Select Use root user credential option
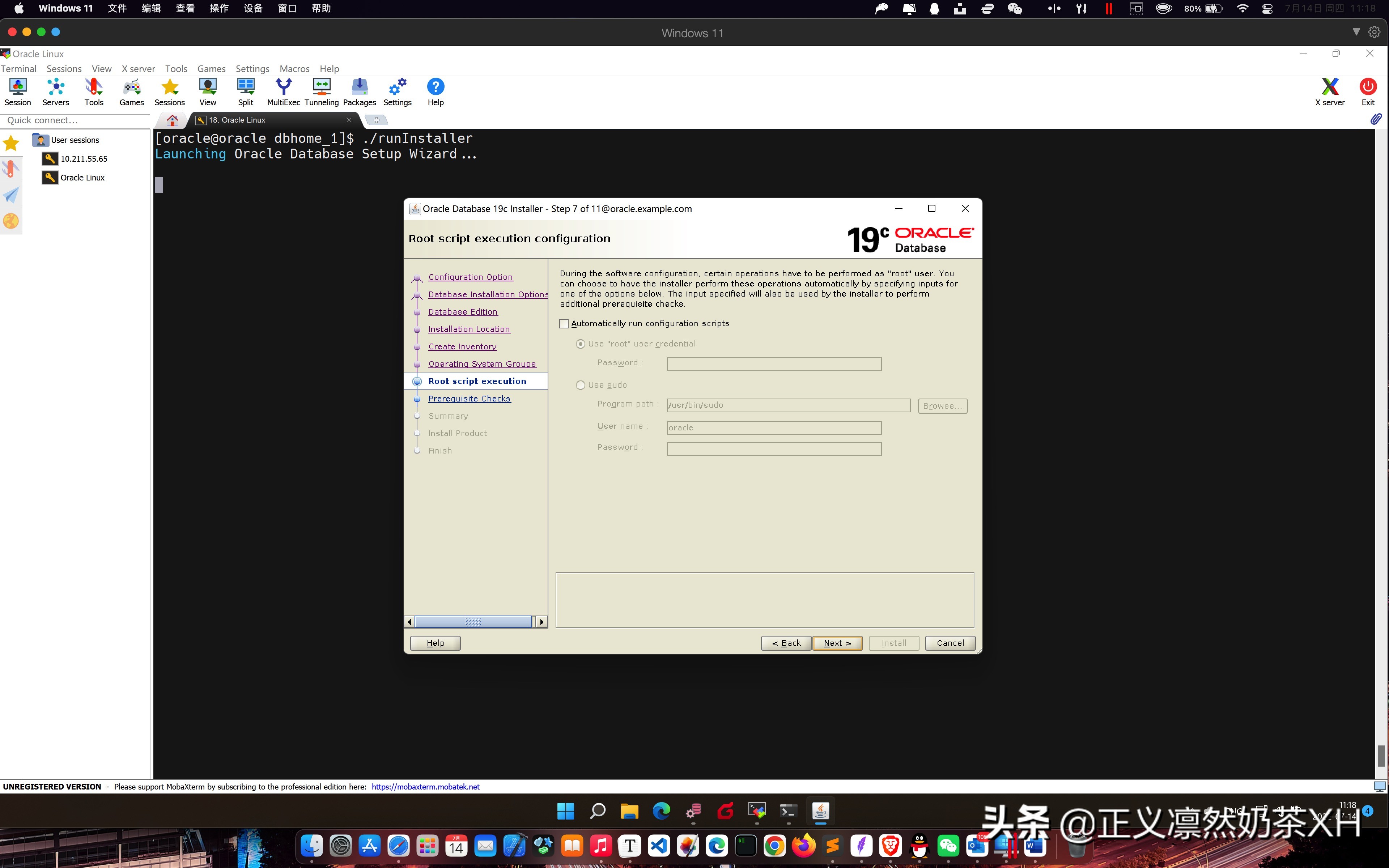1389x868 pixels. coord(580,343)
